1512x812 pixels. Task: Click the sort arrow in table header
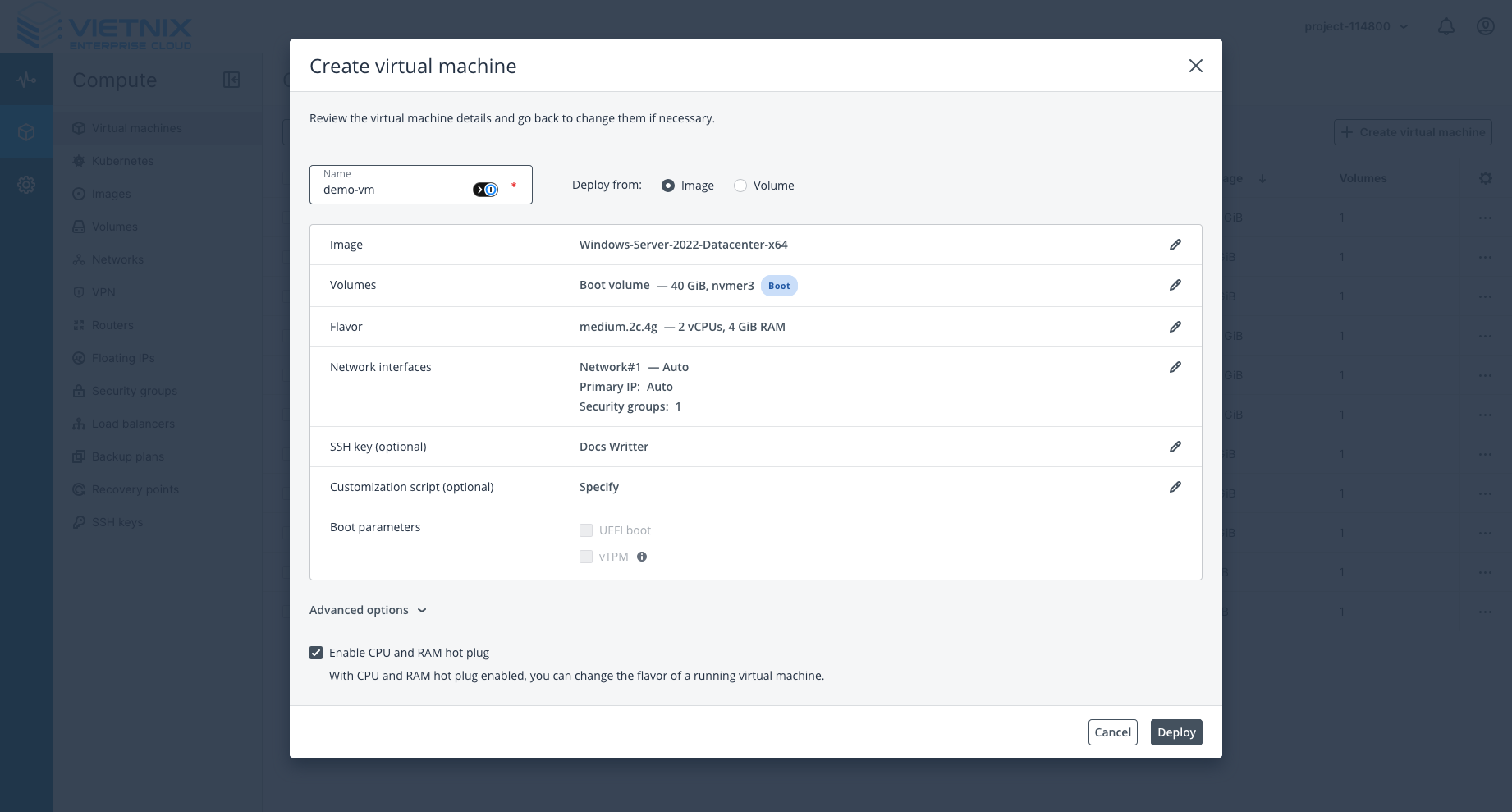(x=1262, y=178)
